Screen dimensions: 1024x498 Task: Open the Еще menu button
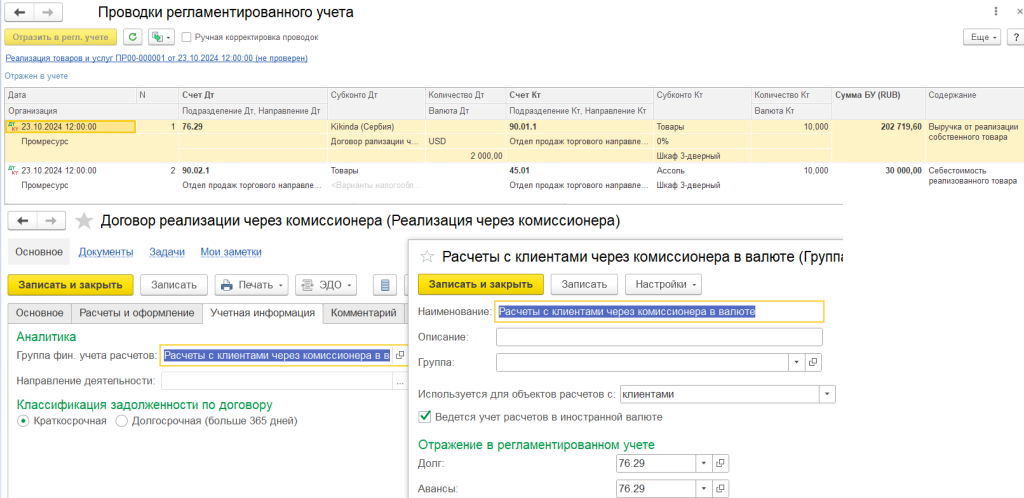981,37
